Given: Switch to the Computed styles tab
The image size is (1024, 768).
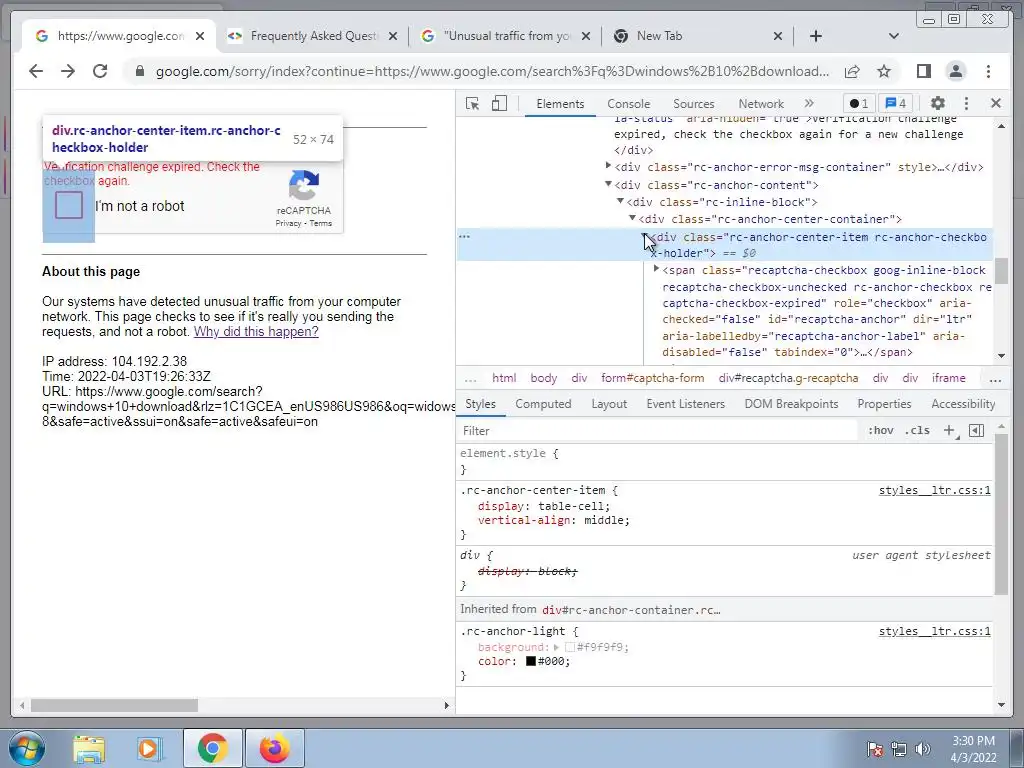Looking at the screenshot, I should [x=543, y=404].
